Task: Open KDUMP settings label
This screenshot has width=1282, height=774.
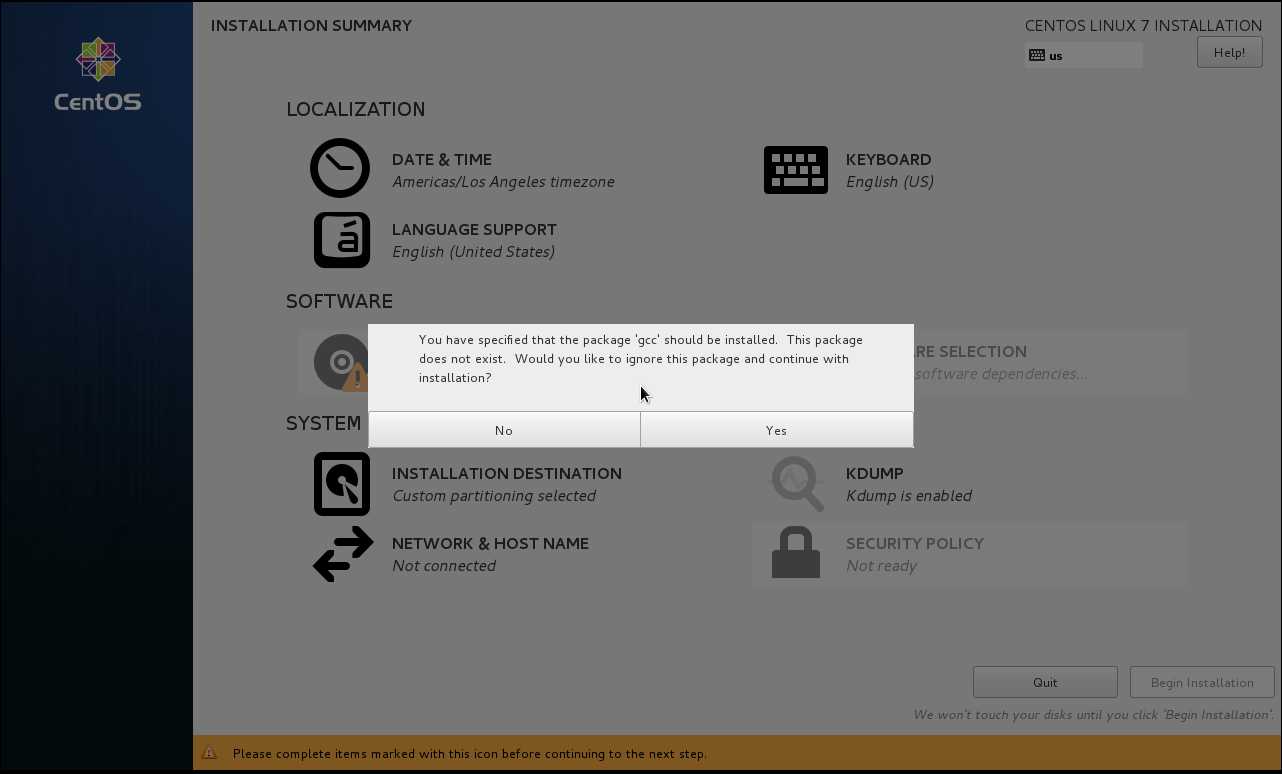Action: 874,473
